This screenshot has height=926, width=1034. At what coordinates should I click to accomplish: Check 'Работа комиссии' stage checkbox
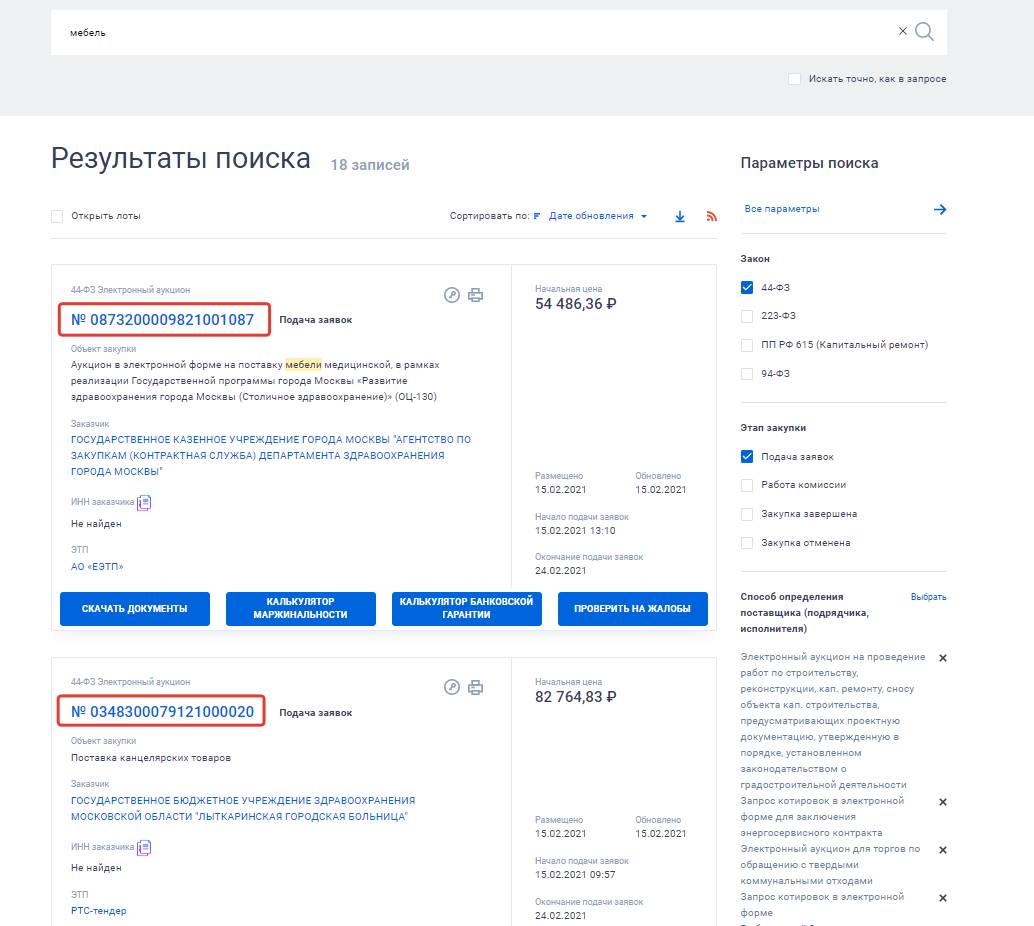coord(747,485)
